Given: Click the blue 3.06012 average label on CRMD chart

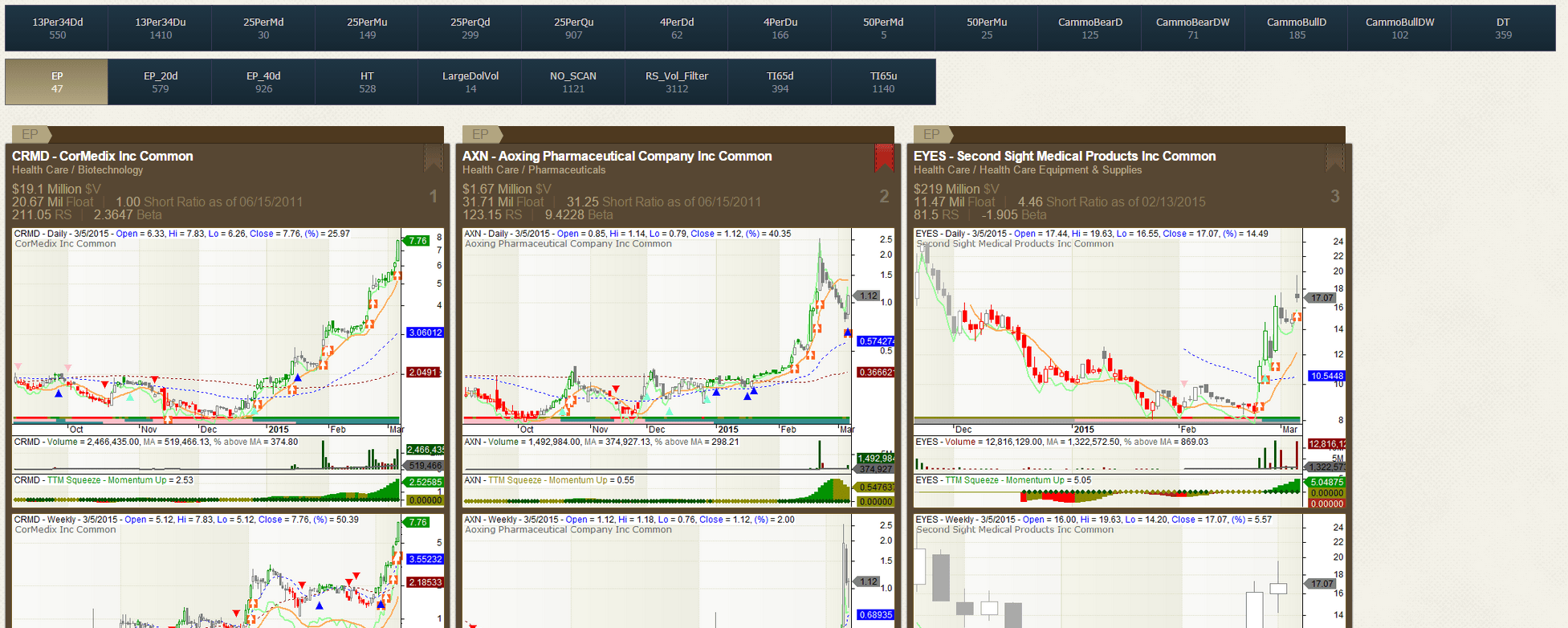Looking at the screenshot, I should tap(425, 332).
